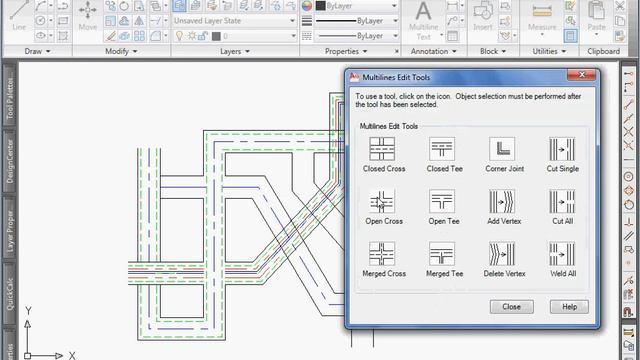Select the Corner Joint multiline tool
This screenshot has height=360, width=640.
coord(502,149)
